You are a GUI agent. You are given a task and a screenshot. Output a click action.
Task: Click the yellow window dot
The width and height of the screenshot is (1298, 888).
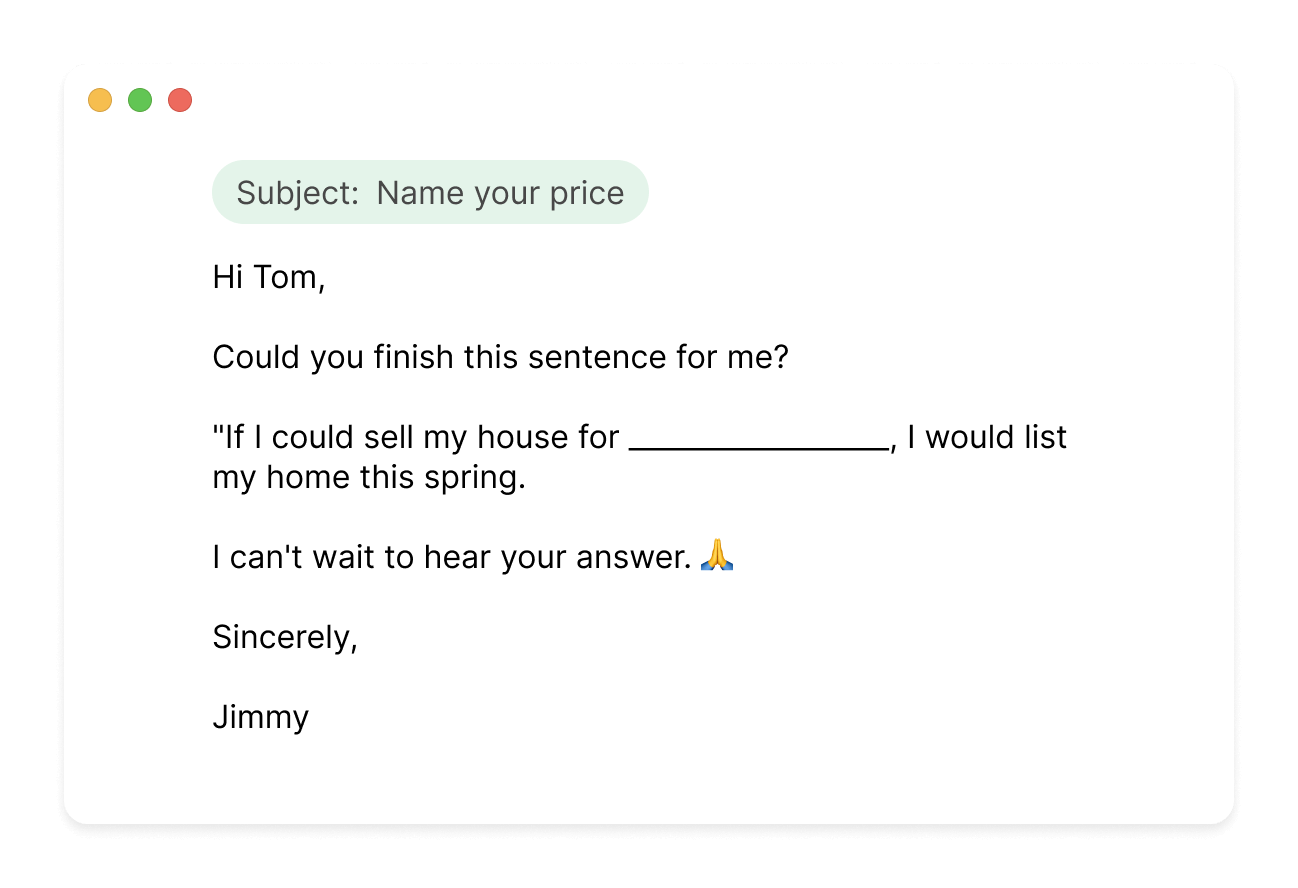(x=100, y=100)
